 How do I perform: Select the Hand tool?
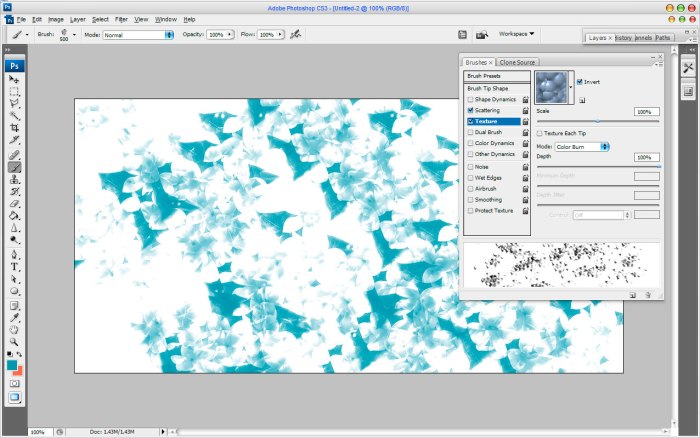[14, 330]
